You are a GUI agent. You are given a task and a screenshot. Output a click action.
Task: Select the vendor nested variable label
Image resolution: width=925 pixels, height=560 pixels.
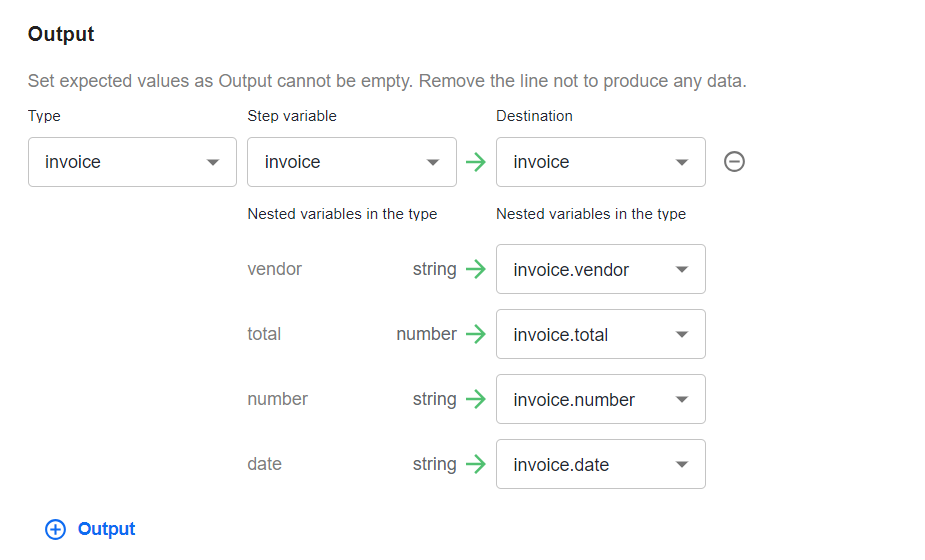274,269
